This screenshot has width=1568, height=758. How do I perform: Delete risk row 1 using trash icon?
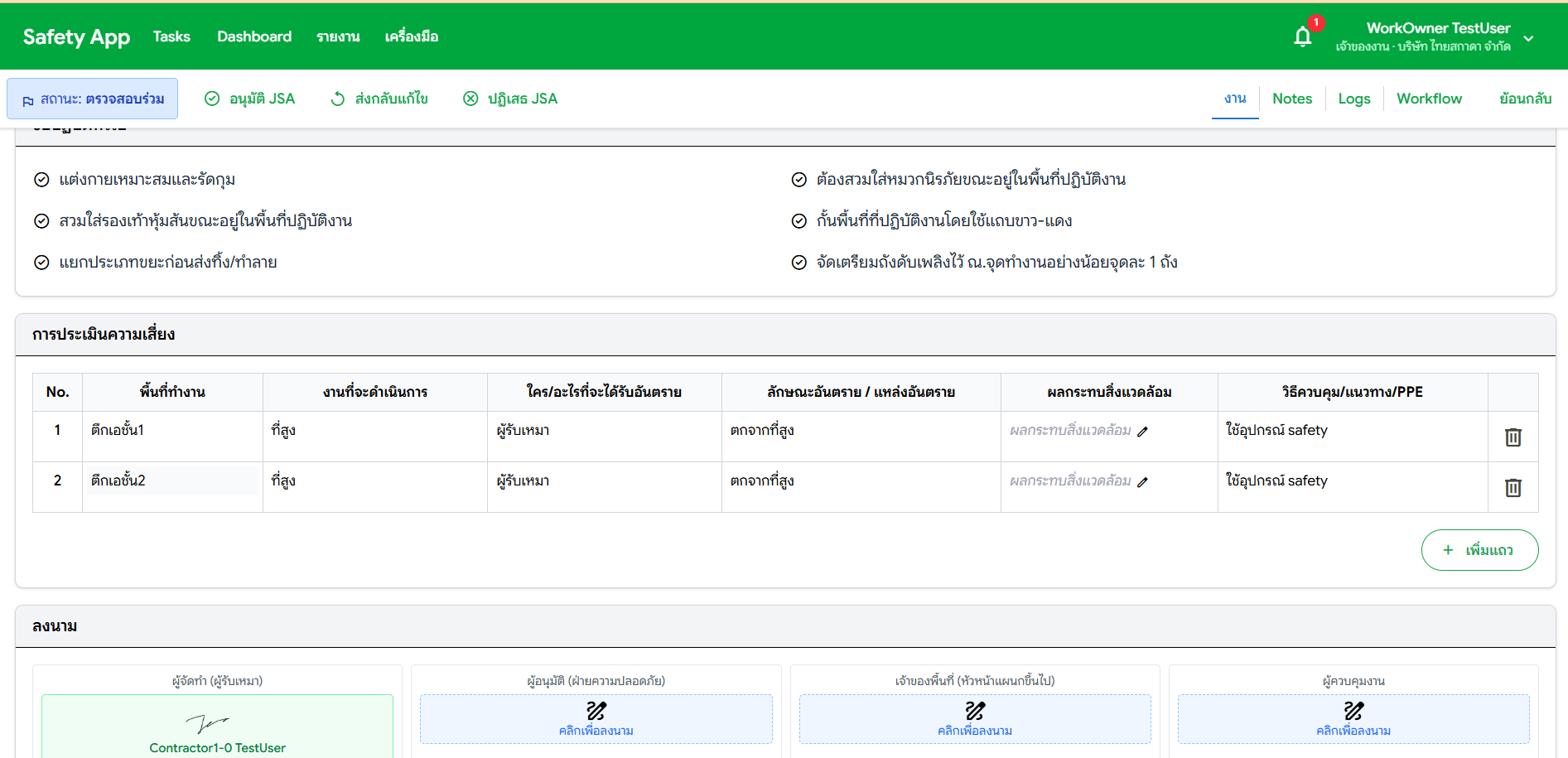click(x=1513, y=437)
